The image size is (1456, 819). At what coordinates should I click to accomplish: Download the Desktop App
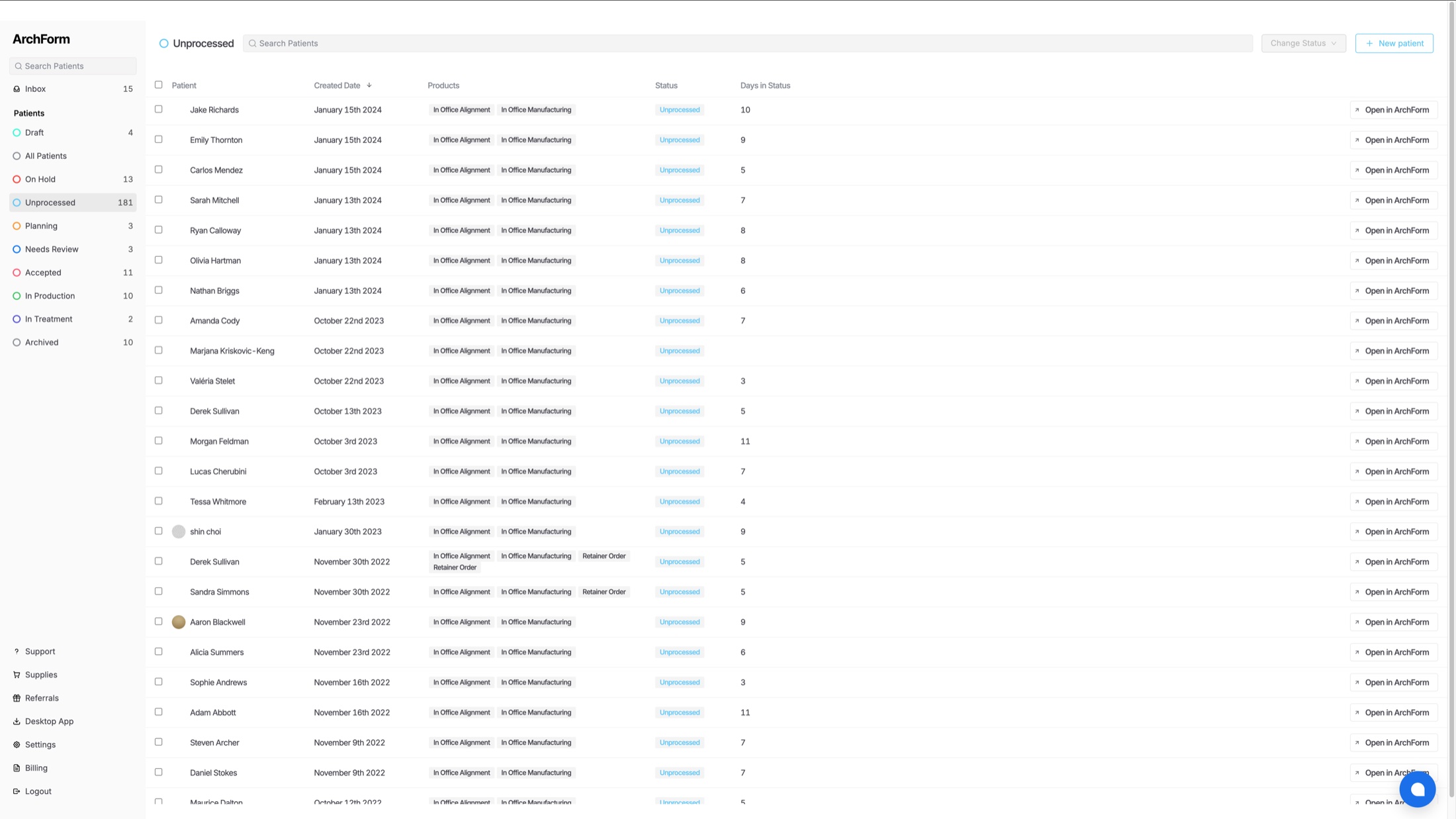(49, 721)
